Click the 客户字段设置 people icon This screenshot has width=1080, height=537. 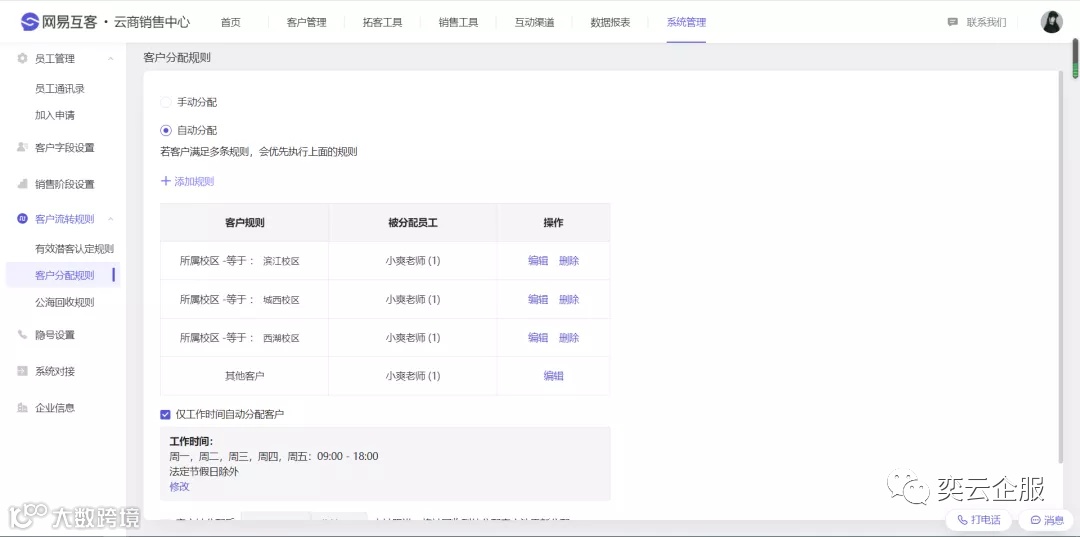coord(22,147)
